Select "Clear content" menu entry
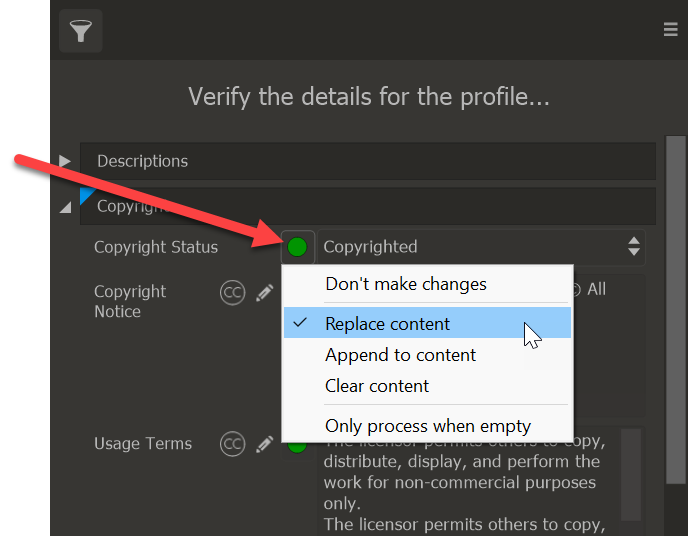Viewport: 688px width, 536px height. (427, 386)
